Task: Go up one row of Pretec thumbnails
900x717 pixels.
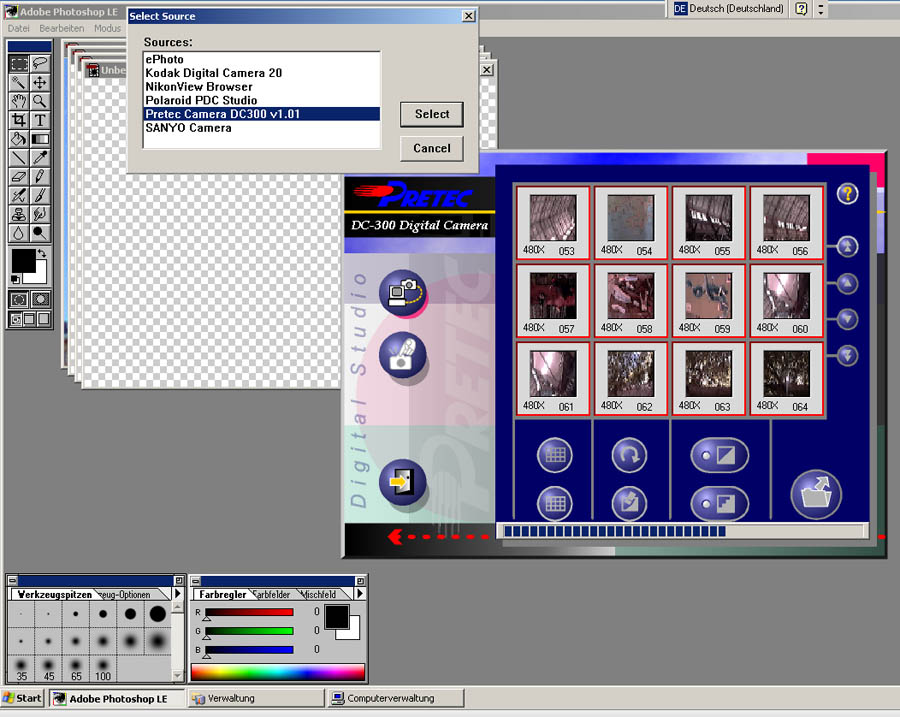Action: click(847, 283)
